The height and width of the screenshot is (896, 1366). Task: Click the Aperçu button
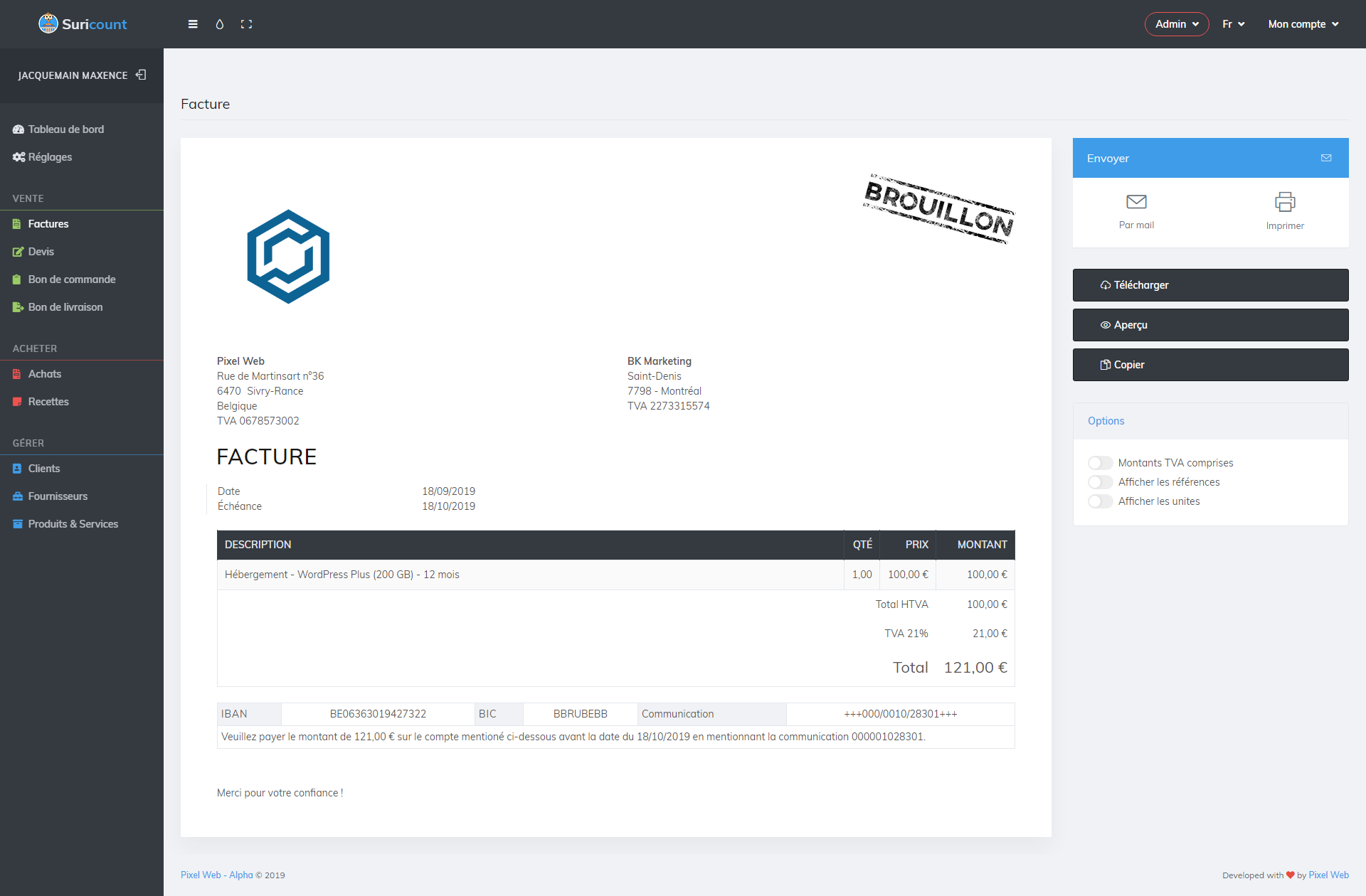(1210, 325)
